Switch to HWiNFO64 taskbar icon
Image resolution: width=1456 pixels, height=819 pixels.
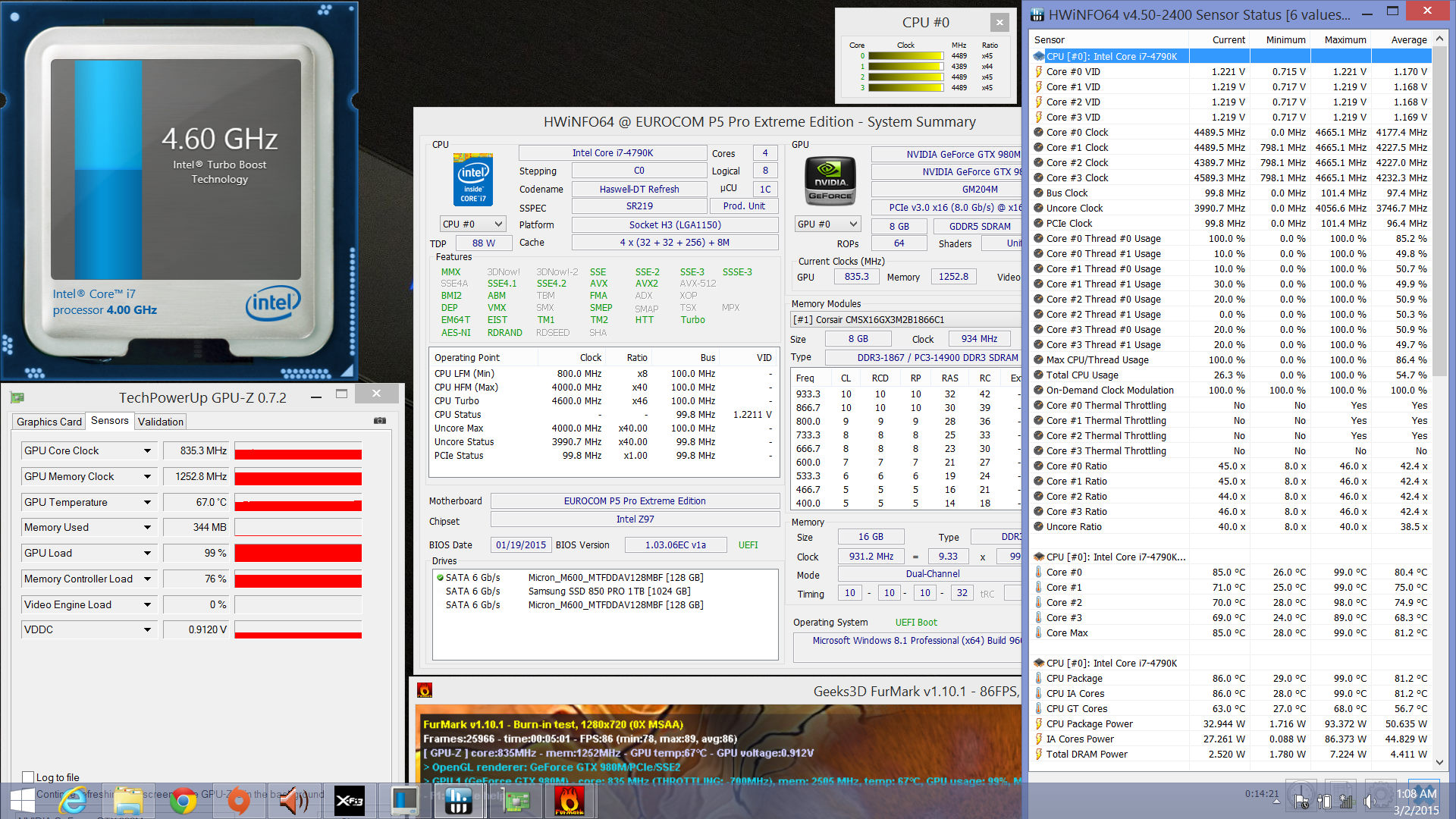click(x=459, y=801)
